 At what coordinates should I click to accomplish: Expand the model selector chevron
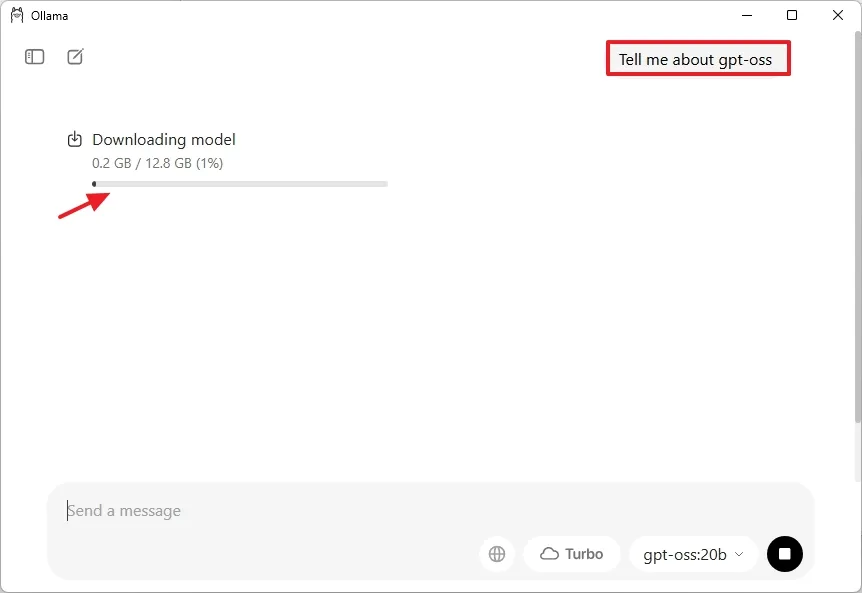(x=738, y=553)
